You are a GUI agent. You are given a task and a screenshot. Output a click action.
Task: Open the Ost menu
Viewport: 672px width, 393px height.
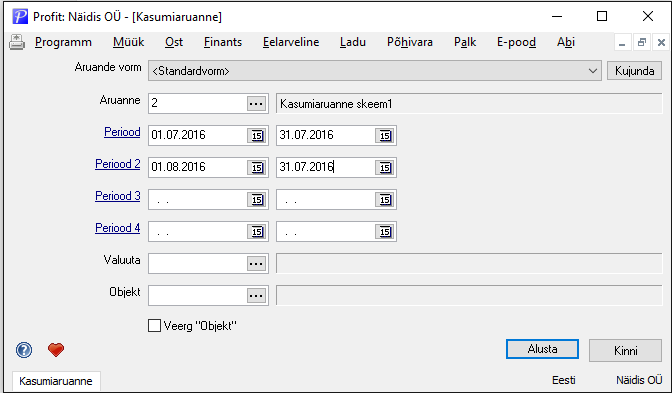174,42
